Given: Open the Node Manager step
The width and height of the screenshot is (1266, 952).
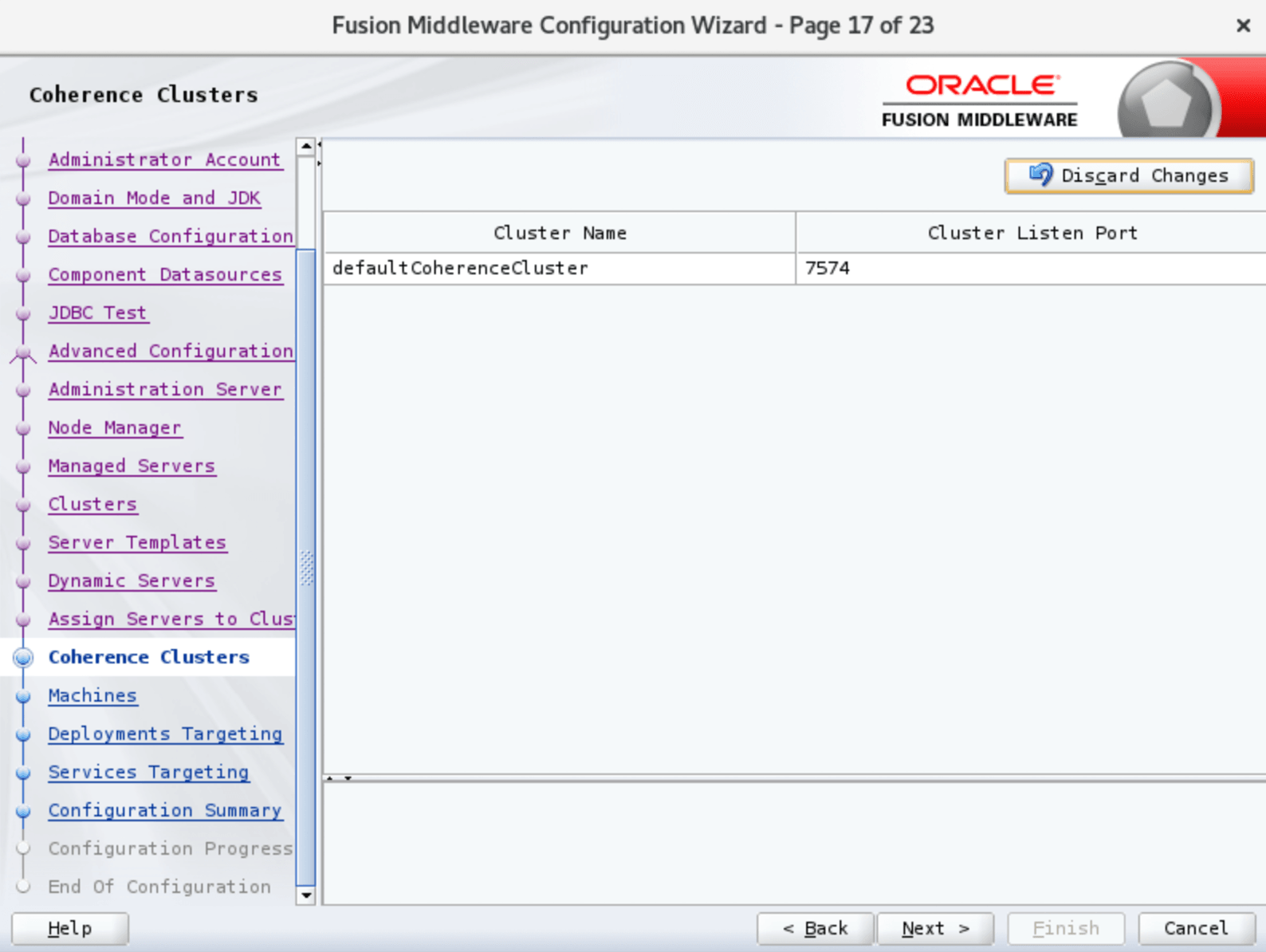Looking at the screenshot, I should click(x=114, y=427).
